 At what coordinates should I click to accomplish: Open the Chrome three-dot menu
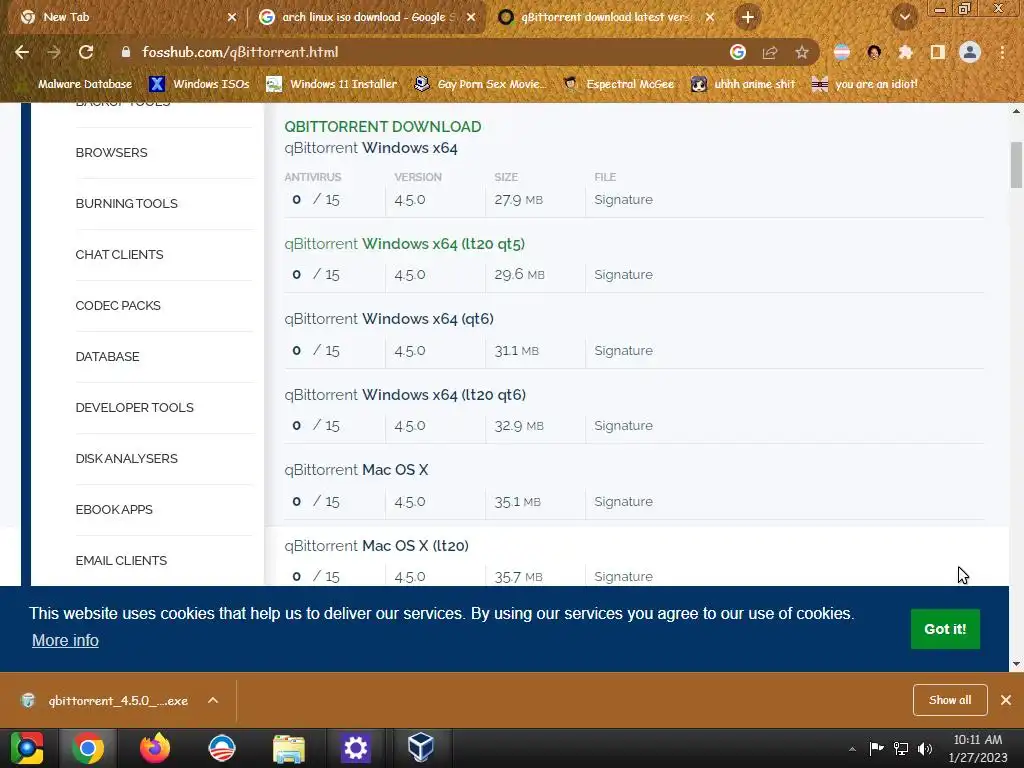pos(1002,52)
